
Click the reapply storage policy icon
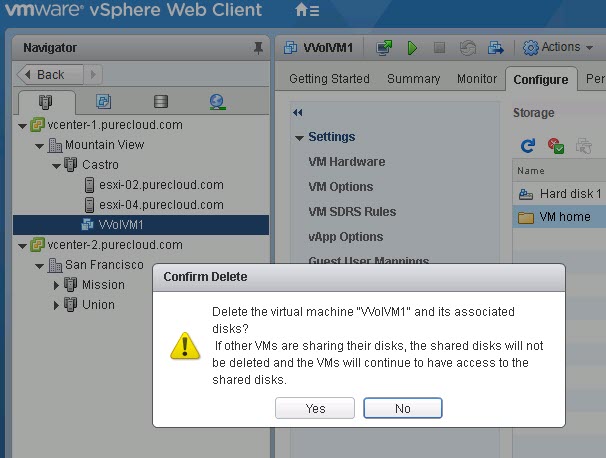click(584, 146)
